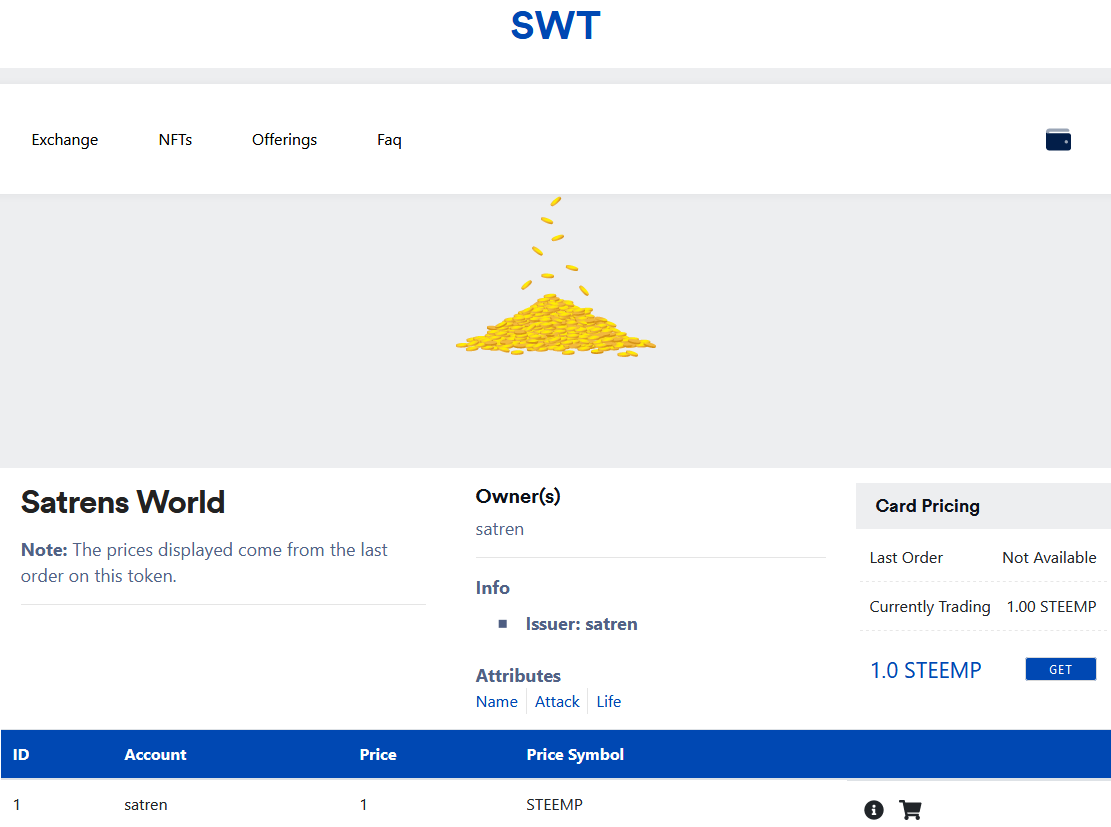Screen dimensions: 1111x827
Task: Go to the NFTs page
Action: pos(175,140)
